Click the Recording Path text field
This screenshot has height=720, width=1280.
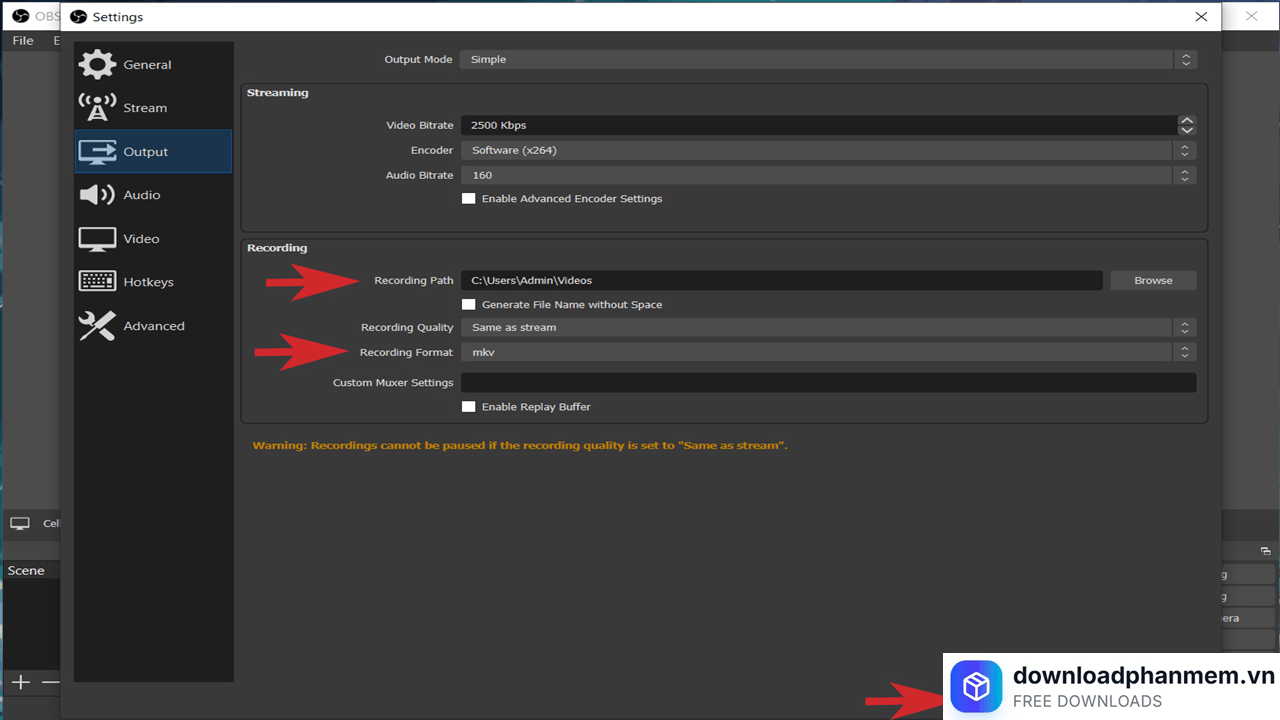780,281
